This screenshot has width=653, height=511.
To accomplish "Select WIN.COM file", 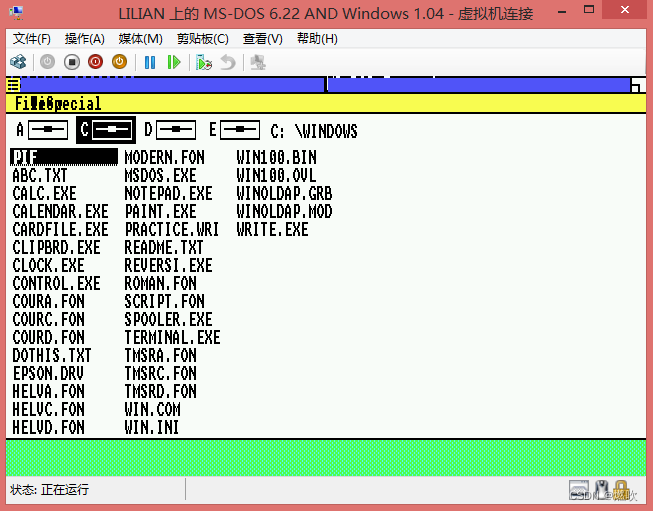I will click(152, 409).
